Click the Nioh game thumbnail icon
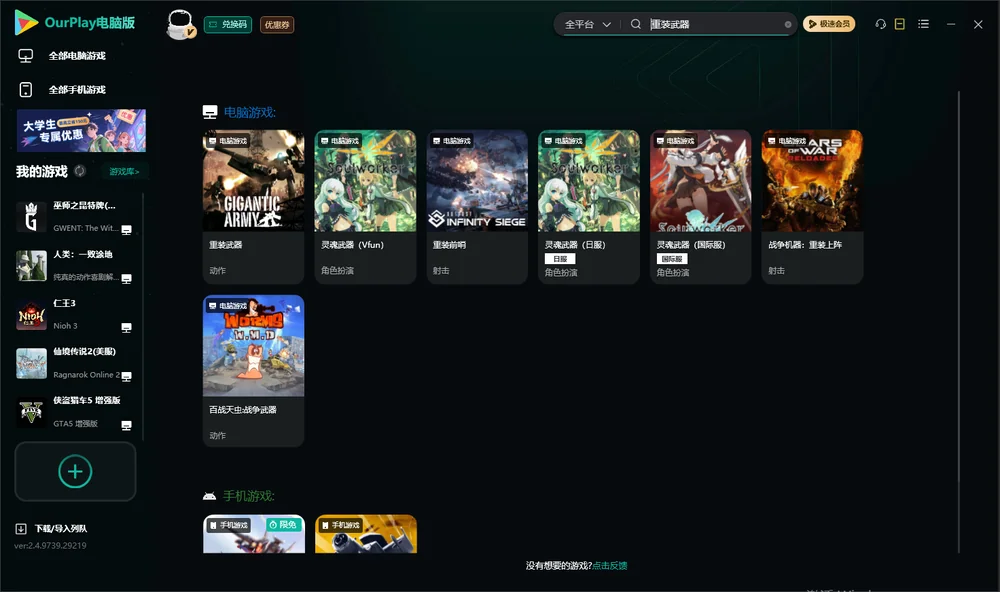The width and height of the screenshot is (1000, 592). (x=31, y=315)
